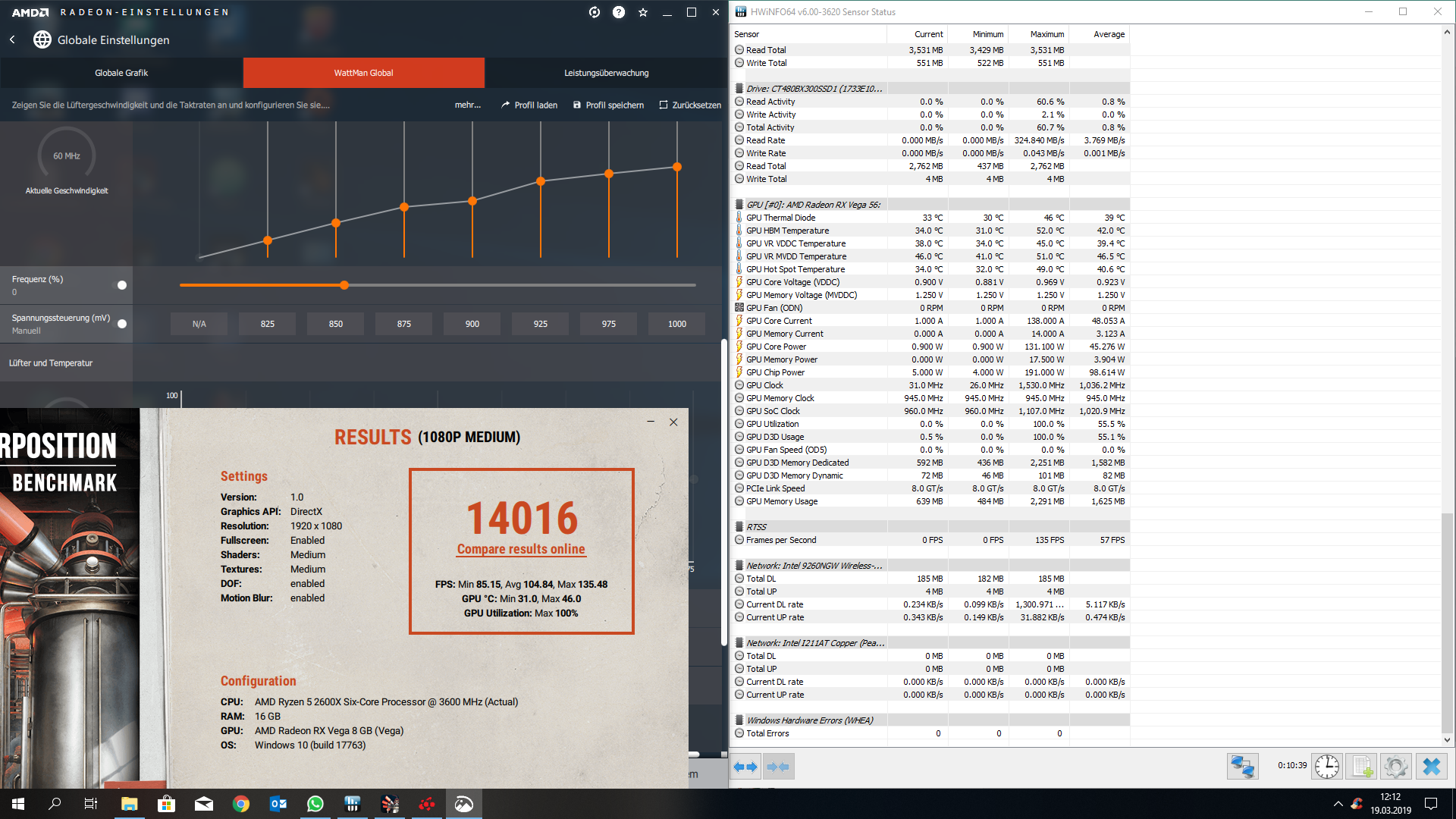Viewport: 1456px width, 819px height.
Task: Open the Leistungsüberwachung tab
Action: [606, 73]
